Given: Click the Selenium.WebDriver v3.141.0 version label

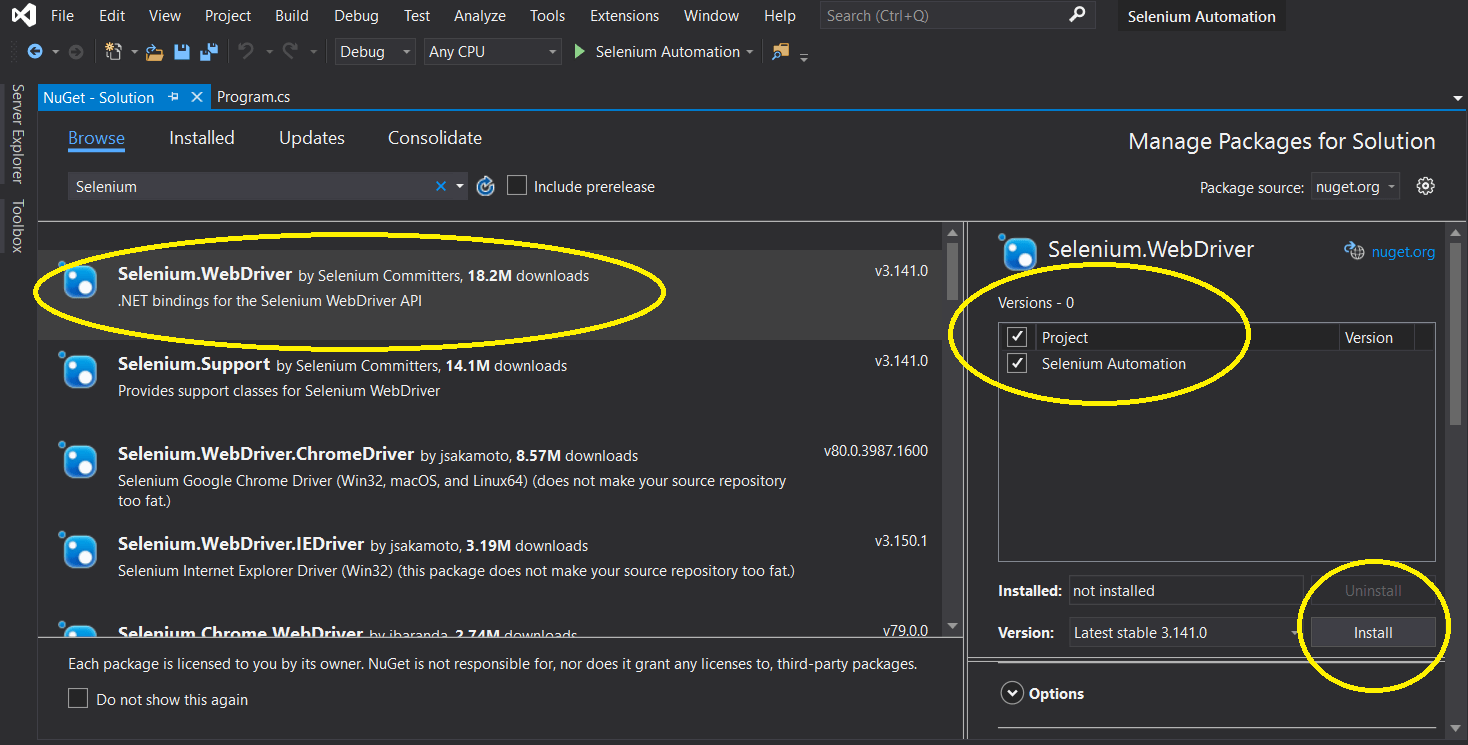Looking at the screenshot, I should pos(901,271).
